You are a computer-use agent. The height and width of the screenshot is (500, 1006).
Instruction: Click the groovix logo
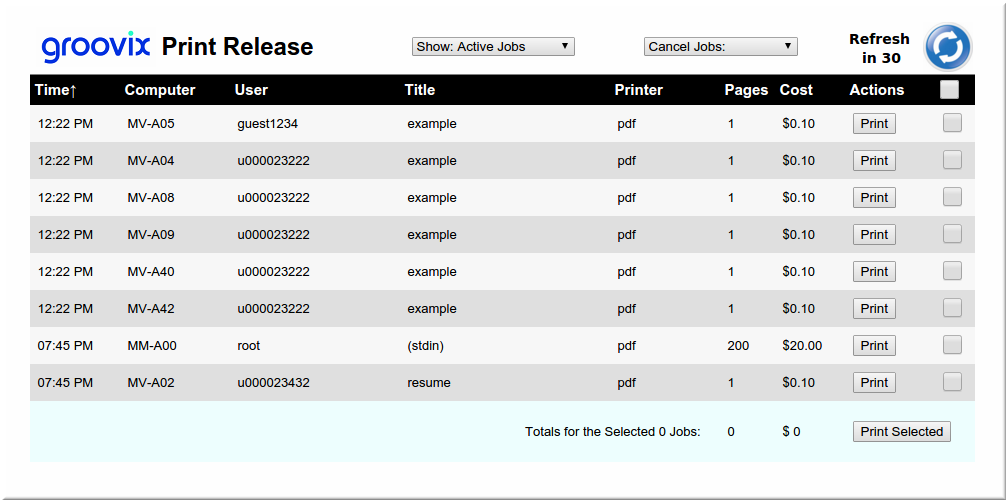[x=96, y=46]
